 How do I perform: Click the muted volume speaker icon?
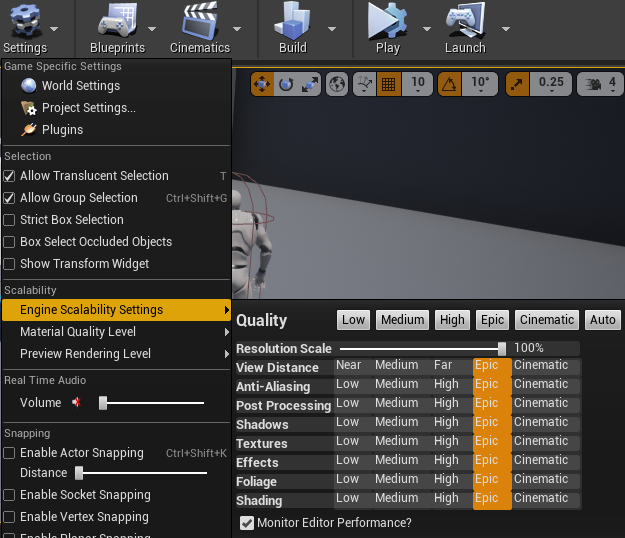pyautogui.click(x=76, y=403)
